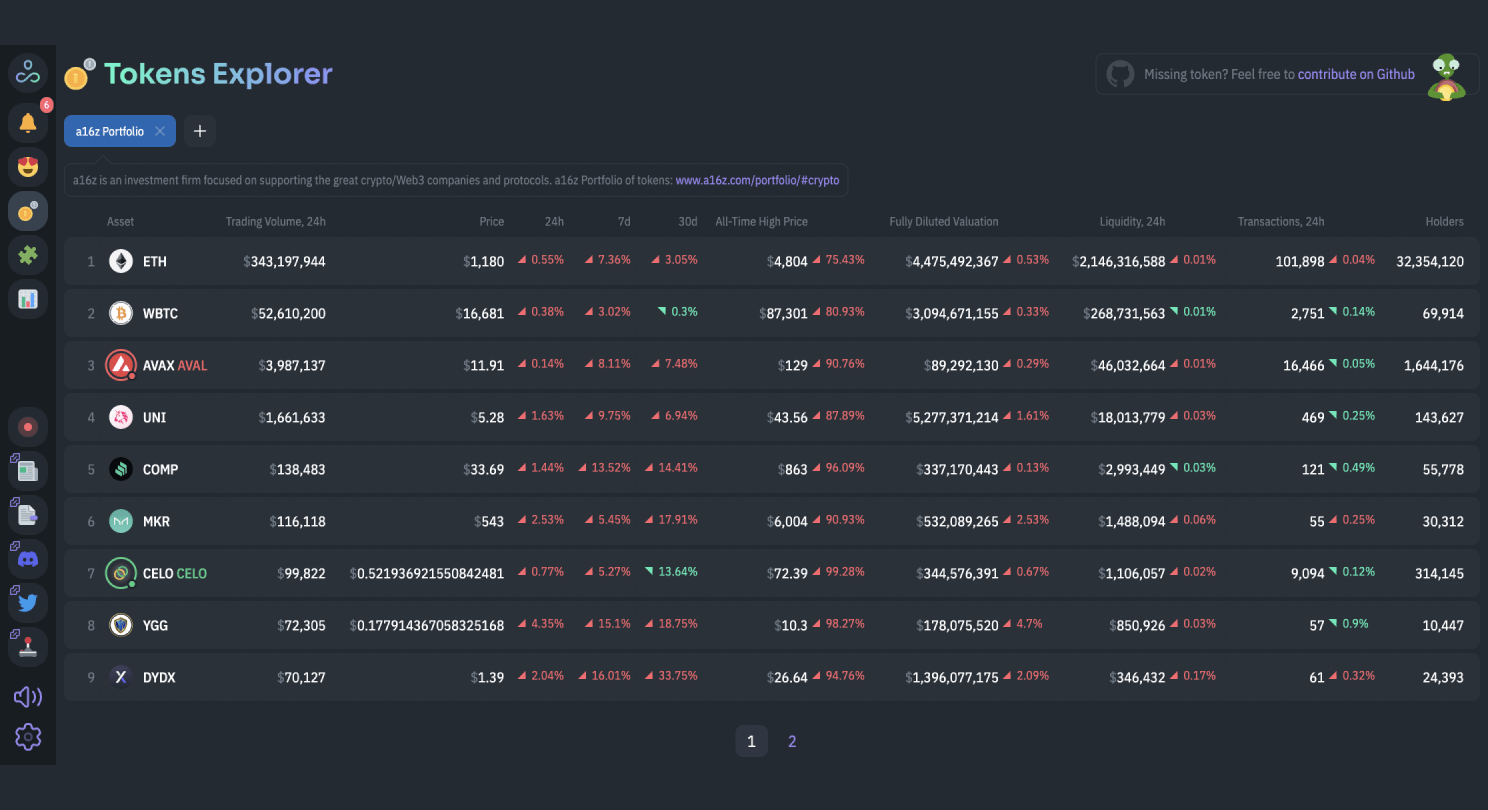Open the settings gear icon
This screenshot has height=810, width=1488.
tap(28, 737)
